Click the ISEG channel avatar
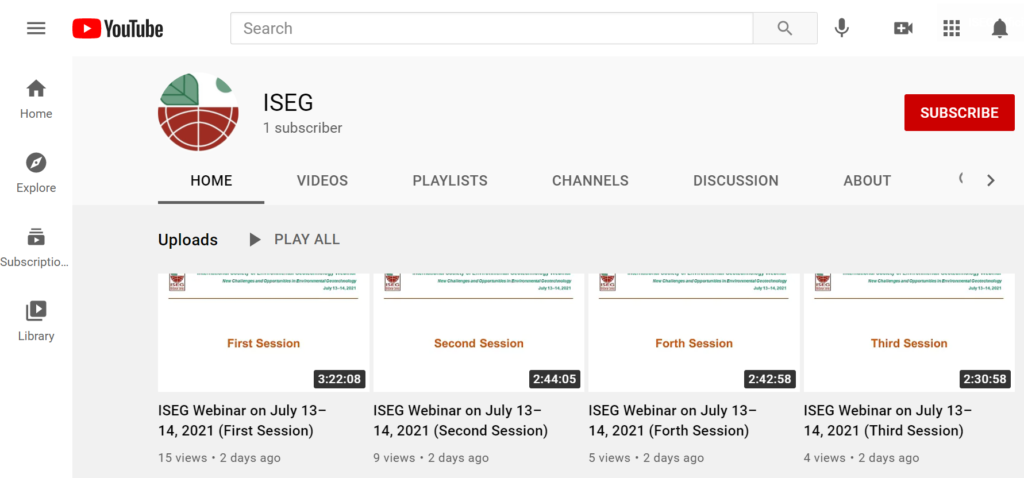The width and height of the screenshot is (1024, 478). point(199,113)
